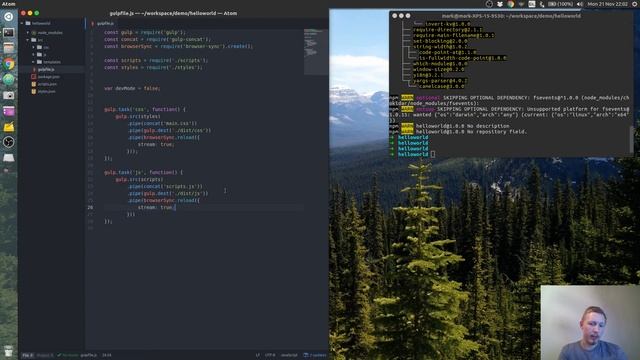Select gulpfile.js in the tree view
The height and width of the screenshot is (360, 640).
click(46, 69)
